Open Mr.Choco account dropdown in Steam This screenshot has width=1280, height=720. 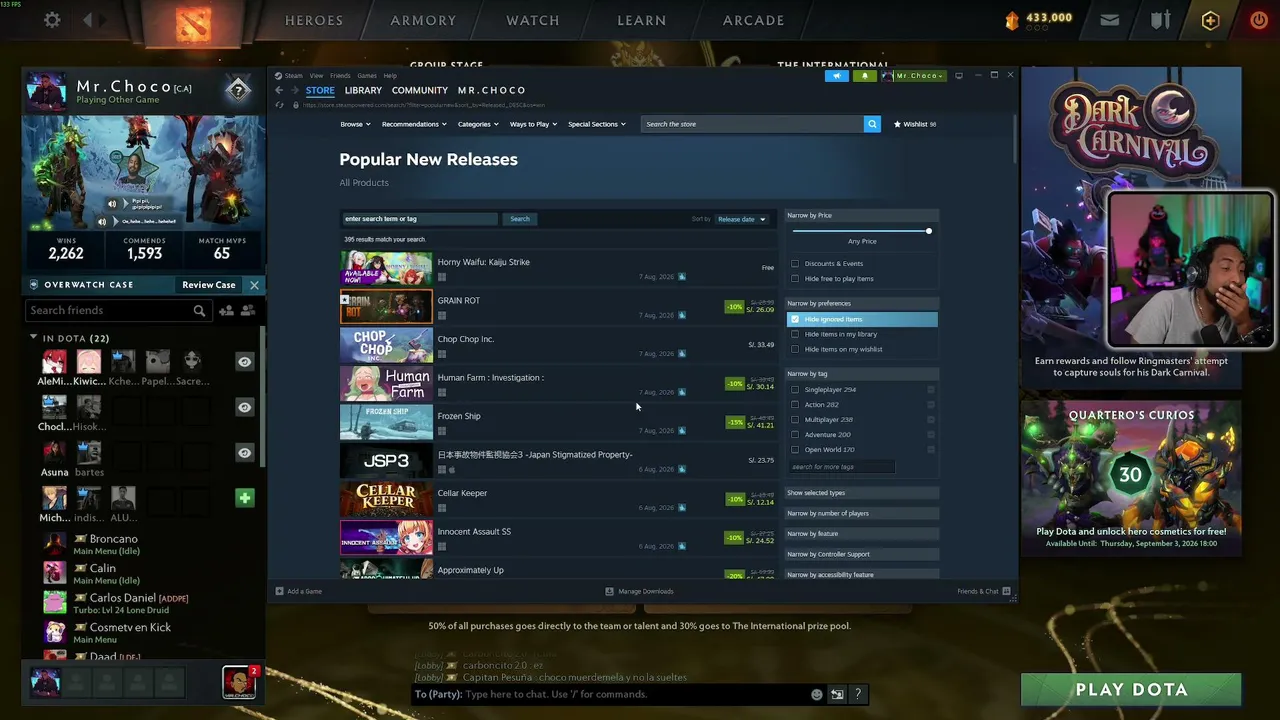click(914, 76)
